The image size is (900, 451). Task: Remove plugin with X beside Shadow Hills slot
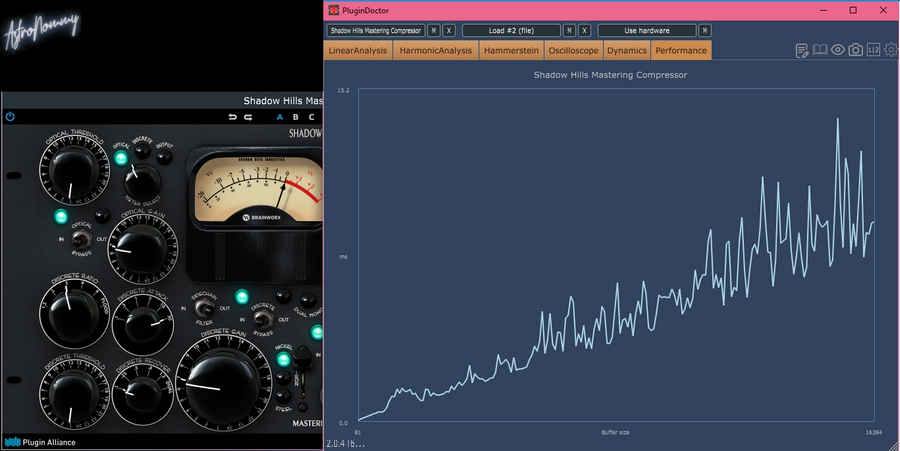point(449,30)
